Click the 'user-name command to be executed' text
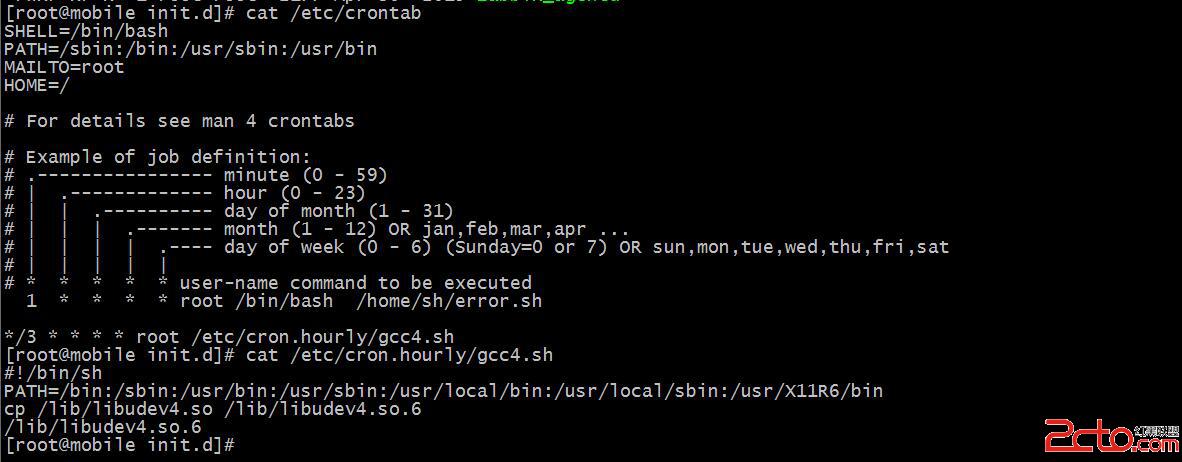Screen dimensions: 1182x462 pos(356,284)
